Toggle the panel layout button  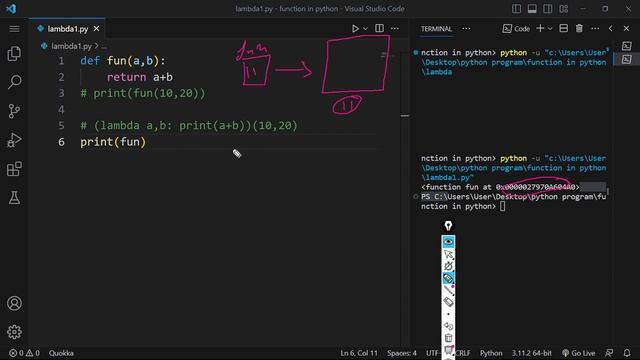[x=532, y=9]
